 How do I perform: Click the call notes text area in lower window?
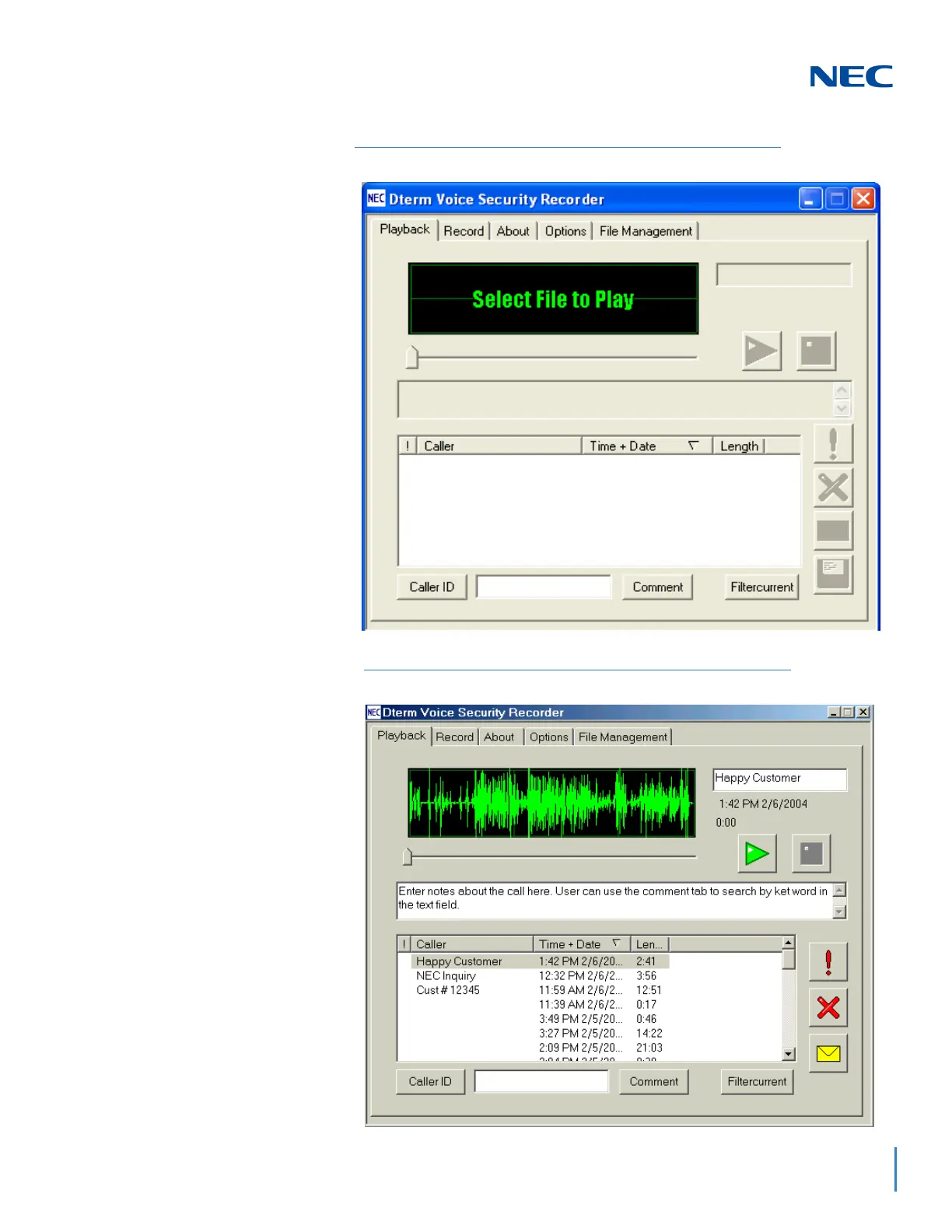click(614, 901)
